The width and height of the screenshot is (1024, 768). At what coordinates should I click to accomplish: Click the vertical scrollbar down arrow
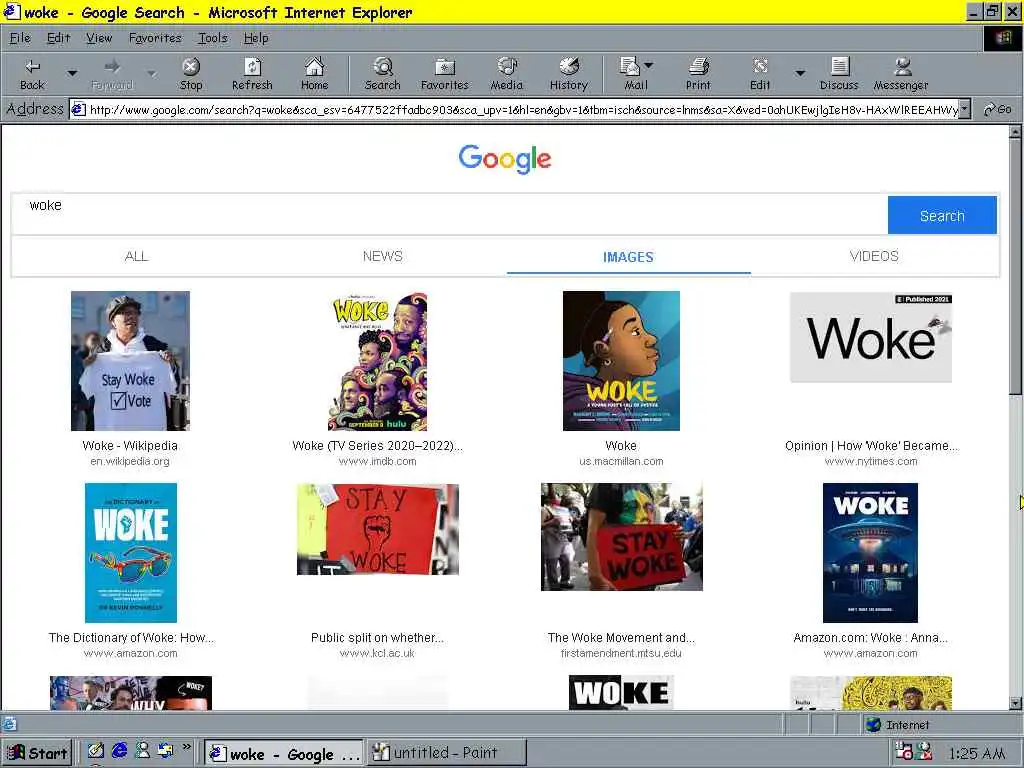click(1015, 703)
